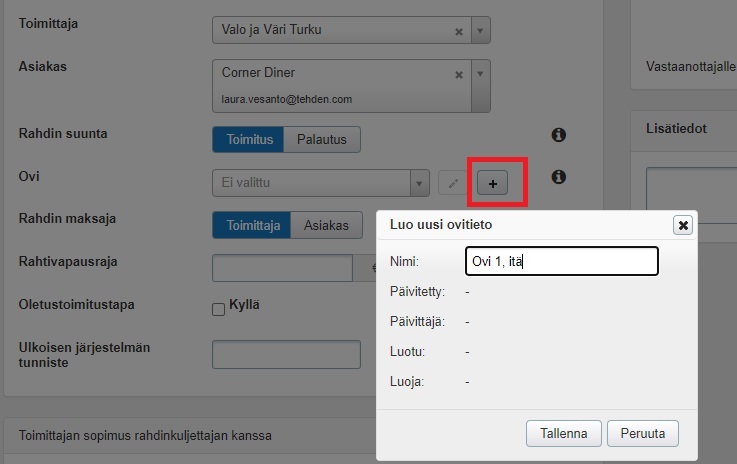Clear the Toimittaja selection with x icon
This screenshot has width=737, height=464.
[x=459, y=31]
